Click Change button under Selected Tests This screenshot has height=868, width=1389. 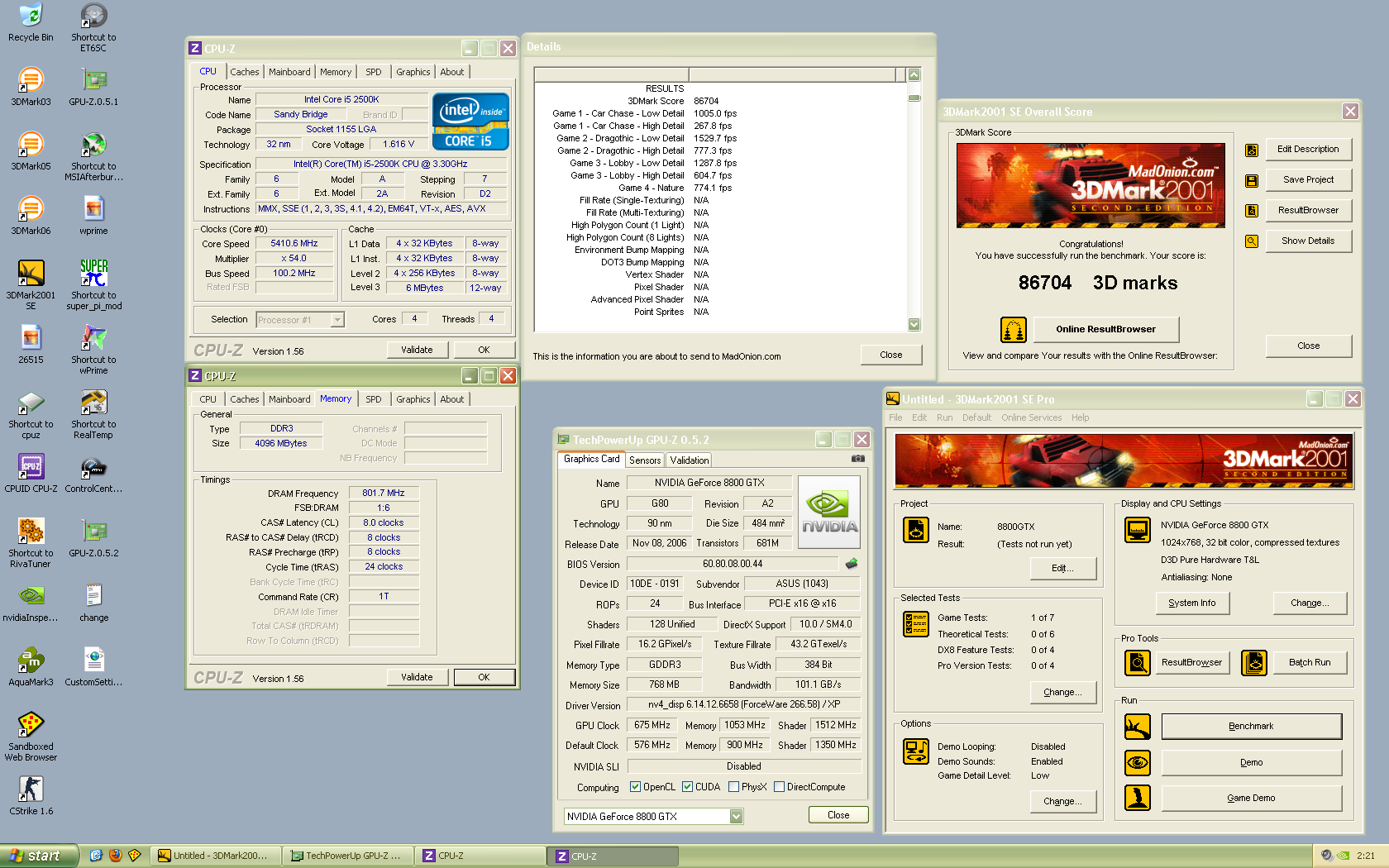click(1062, 693)
